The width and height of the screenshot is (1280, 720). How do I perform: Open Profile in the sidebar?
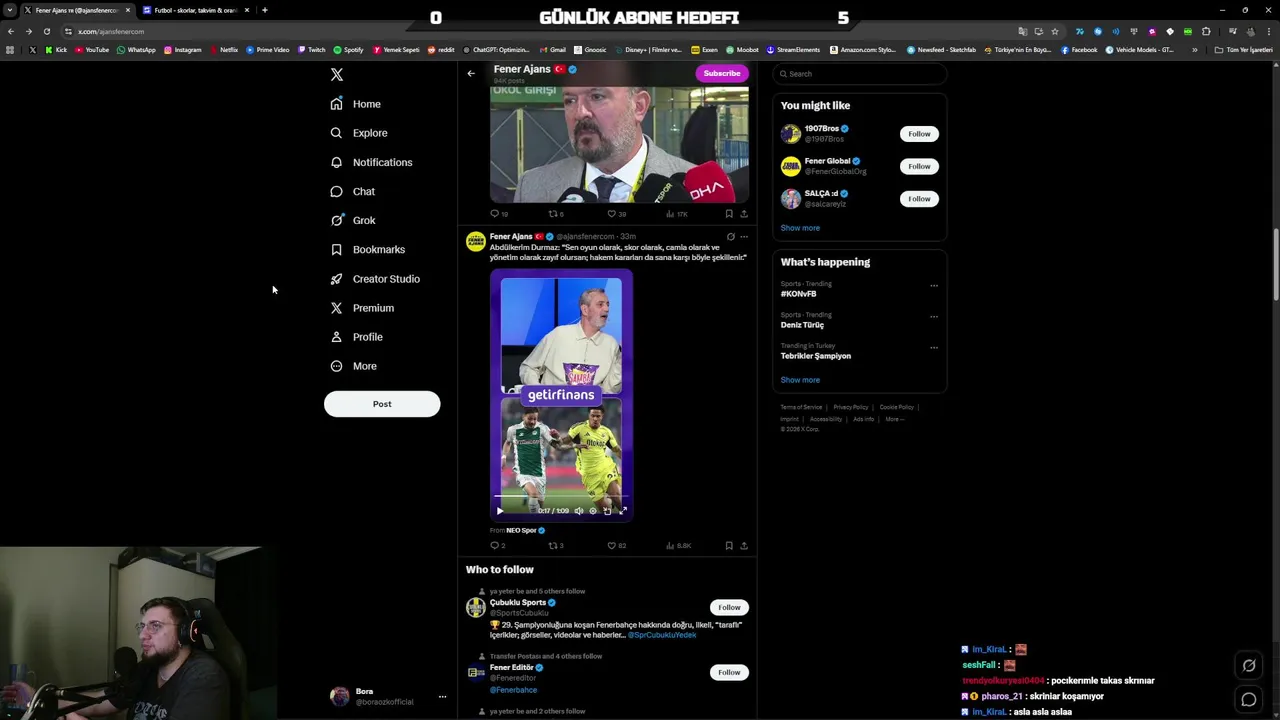click(357, 337)
